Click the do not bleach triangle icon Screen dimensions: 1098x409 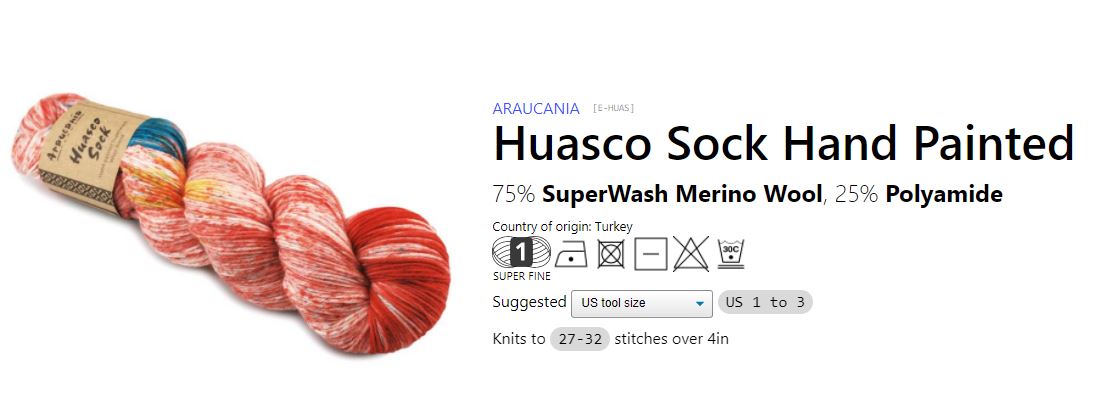click(690, 254)
